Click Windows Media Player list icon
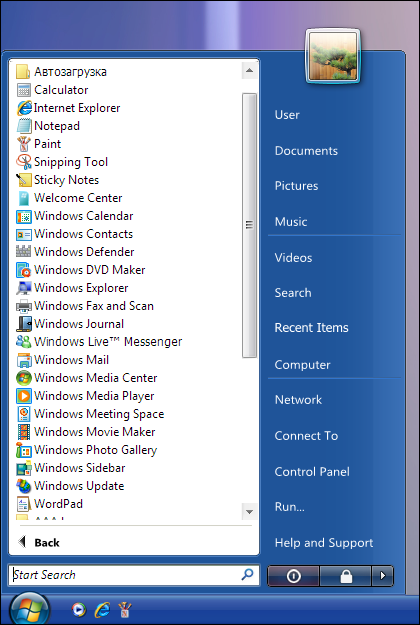Screen dimensions: 420x625 tap(24, 396)
